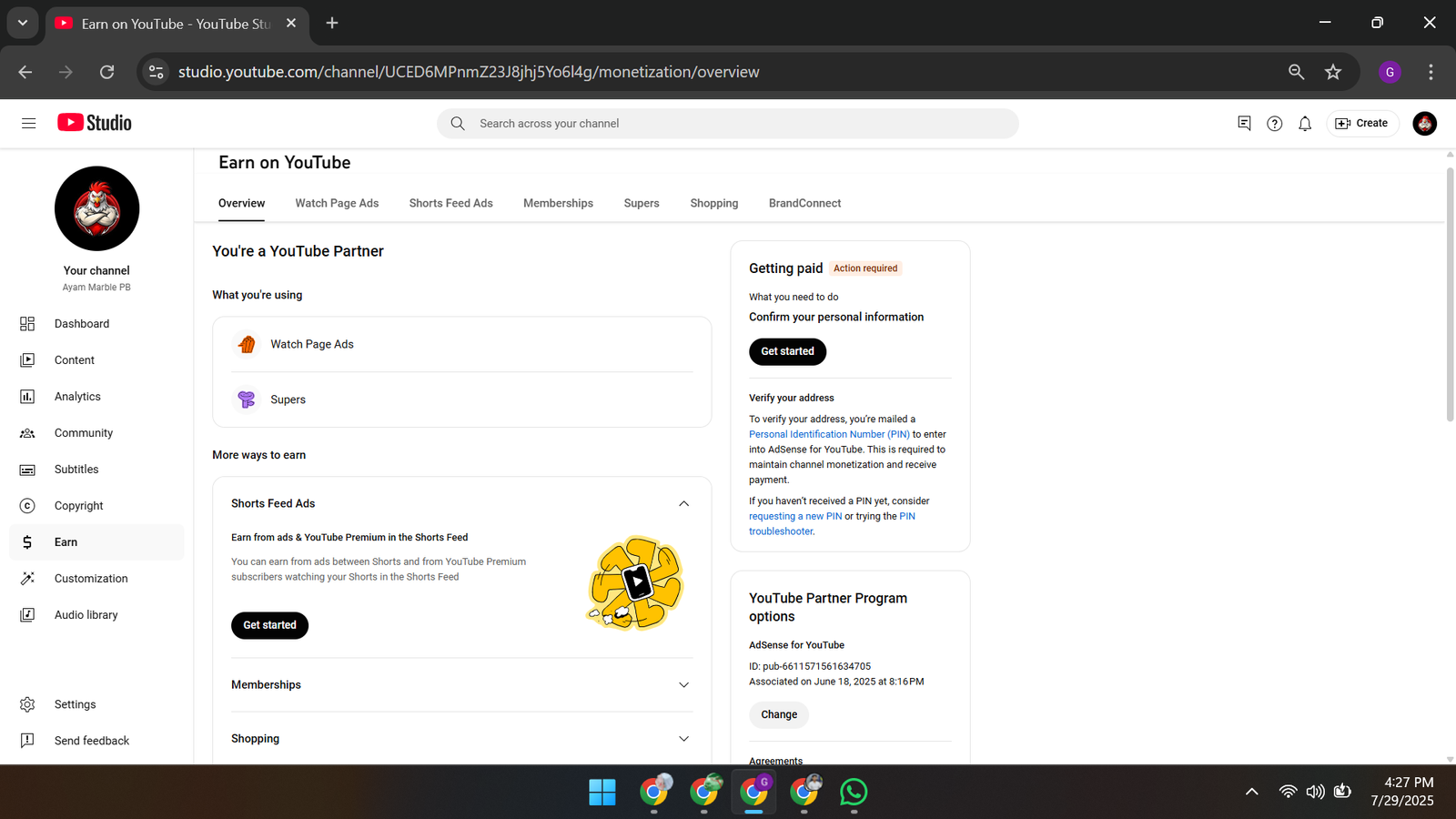Image resolution: width=1456 pixels, height=819 pixels.
Task: Switch to the Watch Page Ads tab
Action: pos(337,203)
